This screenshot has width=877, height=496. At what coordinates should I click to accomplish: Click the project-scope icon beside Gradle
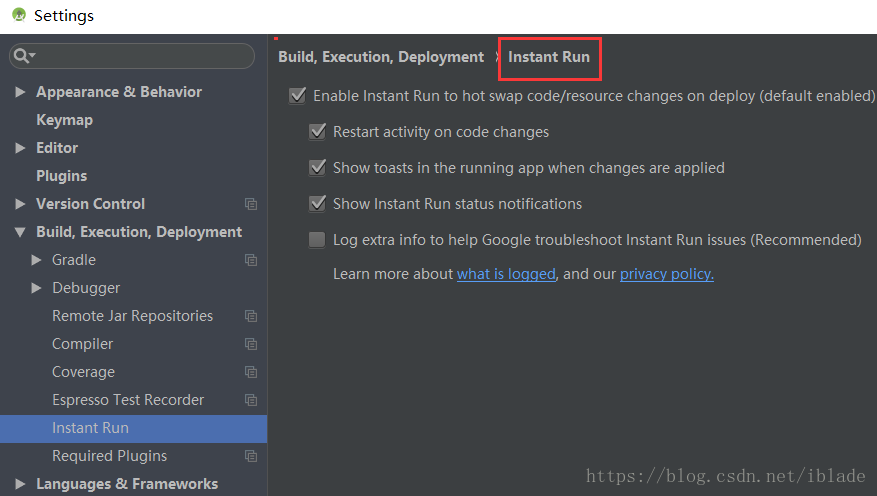[251, 260]
